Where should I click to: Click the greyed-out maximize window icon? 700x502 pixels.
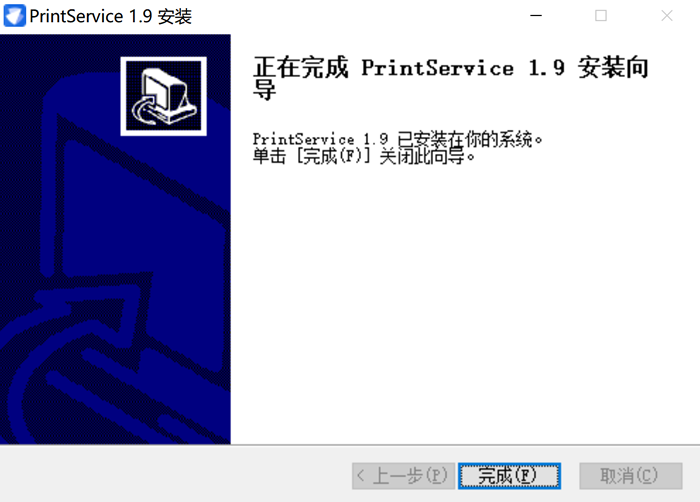coord(601,16)
